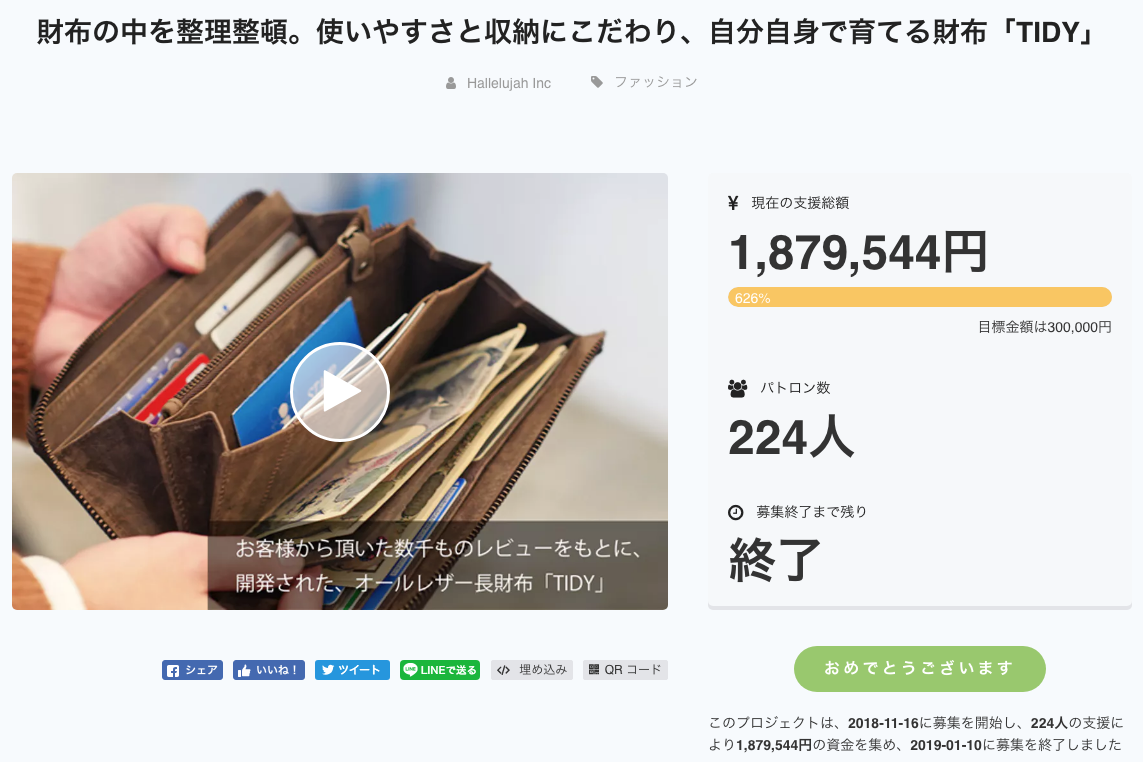Open the ファッション category tag
This screenshot has height=762, width=1143.
tap(655, 82)
